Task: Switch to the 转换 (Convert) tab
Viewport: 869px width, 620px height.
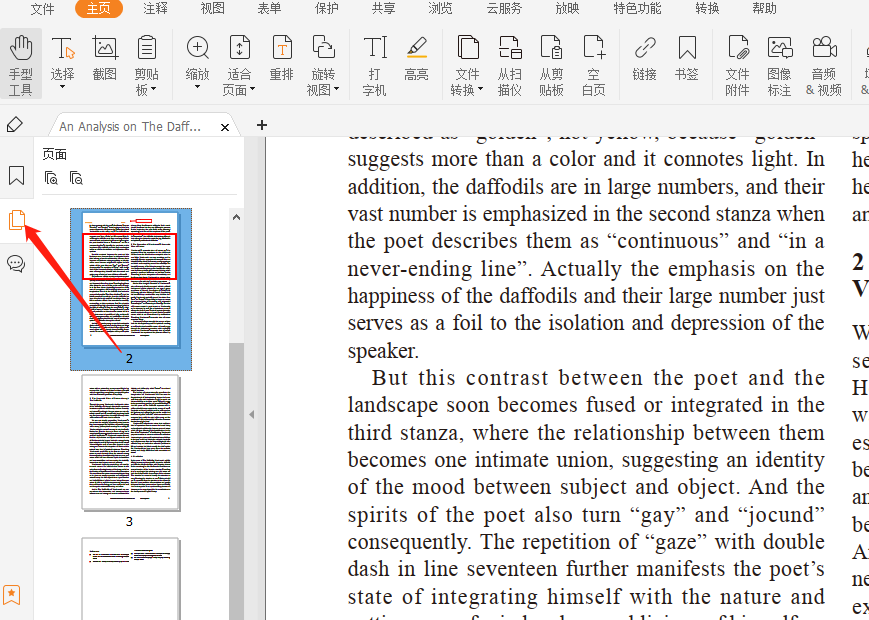Action: click(x=707, y=9)
